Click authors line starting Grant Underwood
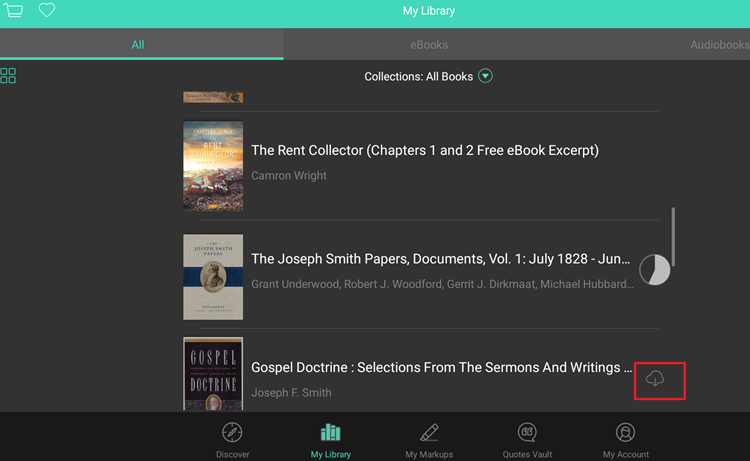This screenshot has width=750, height=461. pyautogui.click(x=442, y=284)
